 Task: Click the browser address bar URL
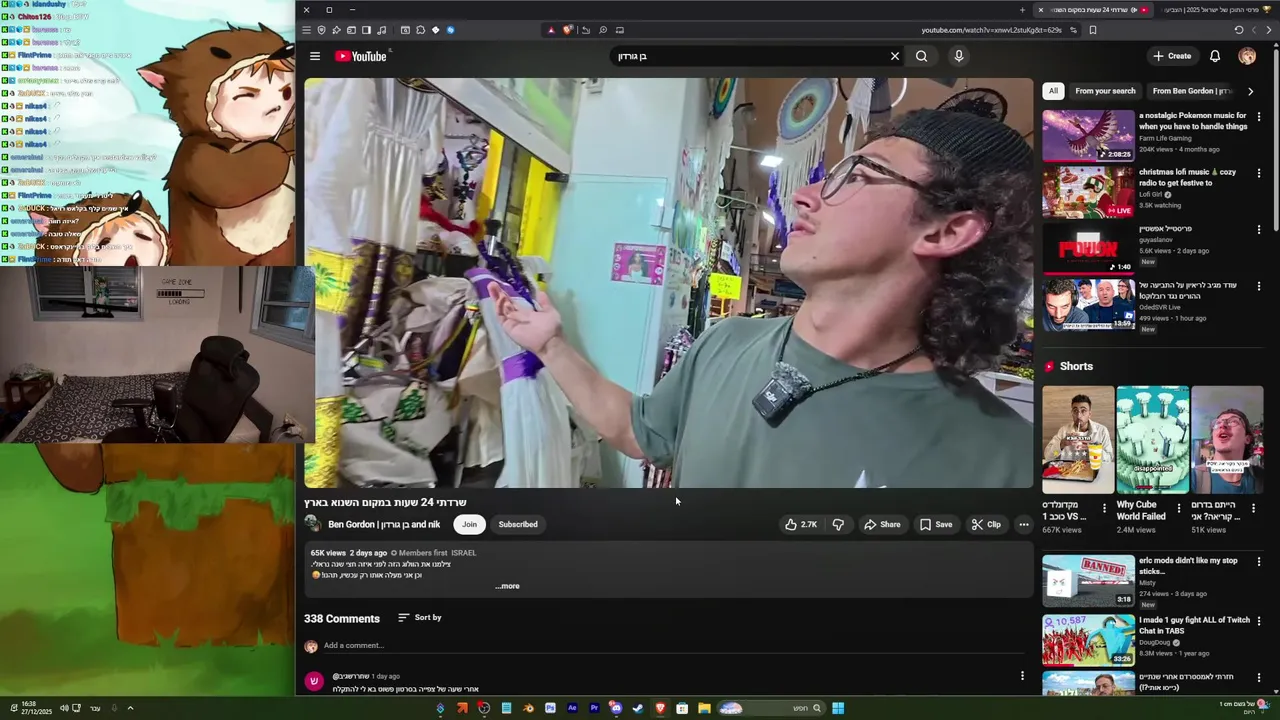coord(991,30)
